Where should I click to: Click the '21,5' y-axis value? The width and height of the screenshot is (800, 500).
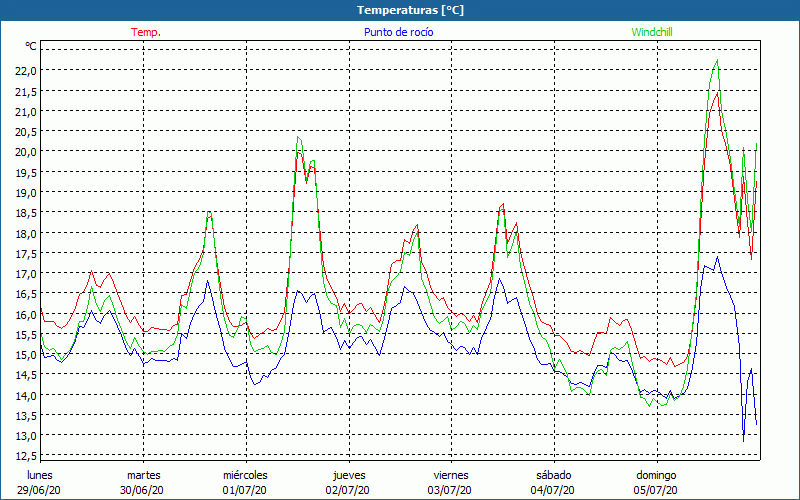26,91
